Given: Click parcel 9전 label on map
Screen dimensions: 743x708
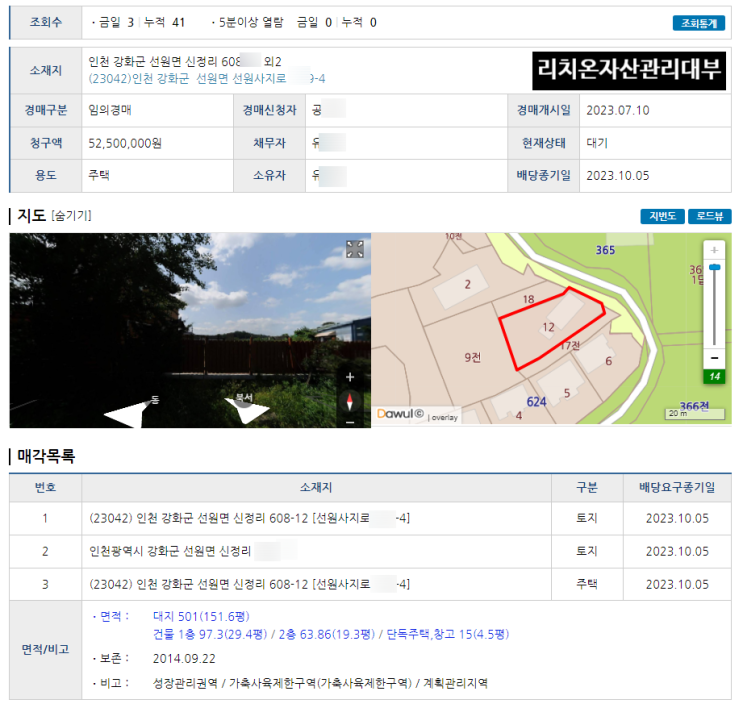Looking at the screenshot, I should pos(472,357).
